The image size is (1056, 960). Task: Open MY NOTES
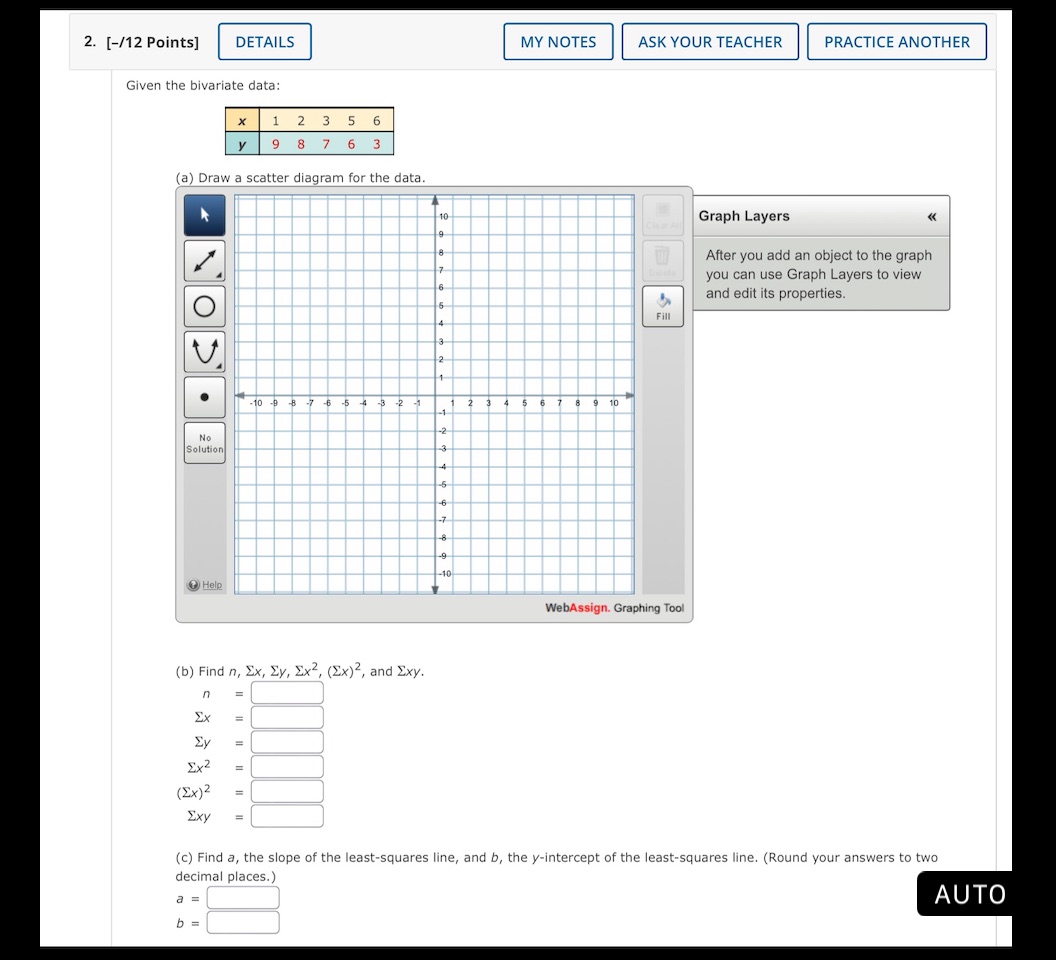[558, 42]
